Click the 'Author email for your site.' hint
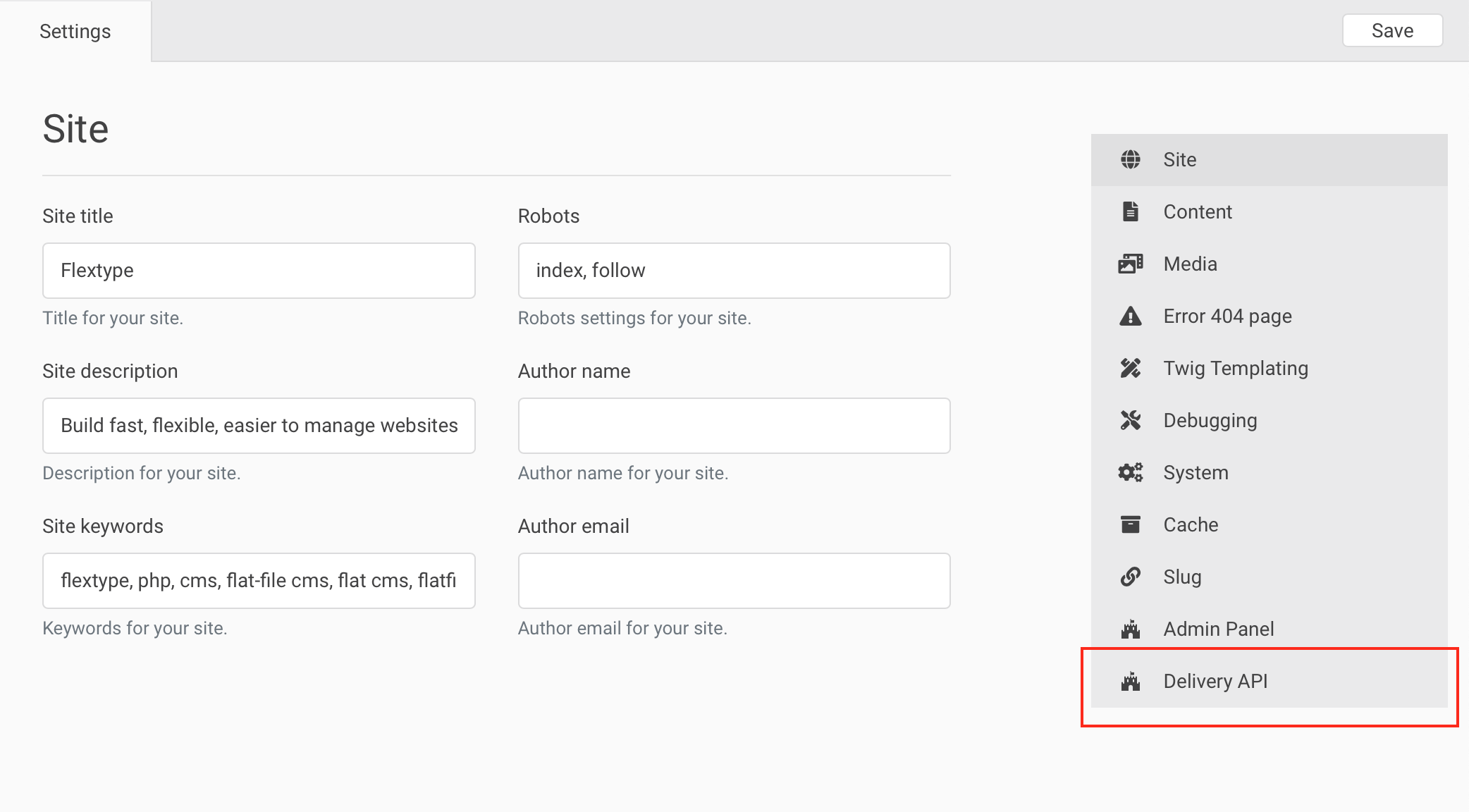This screenshot has height=812, width=1469. click(x=622, y=628)
